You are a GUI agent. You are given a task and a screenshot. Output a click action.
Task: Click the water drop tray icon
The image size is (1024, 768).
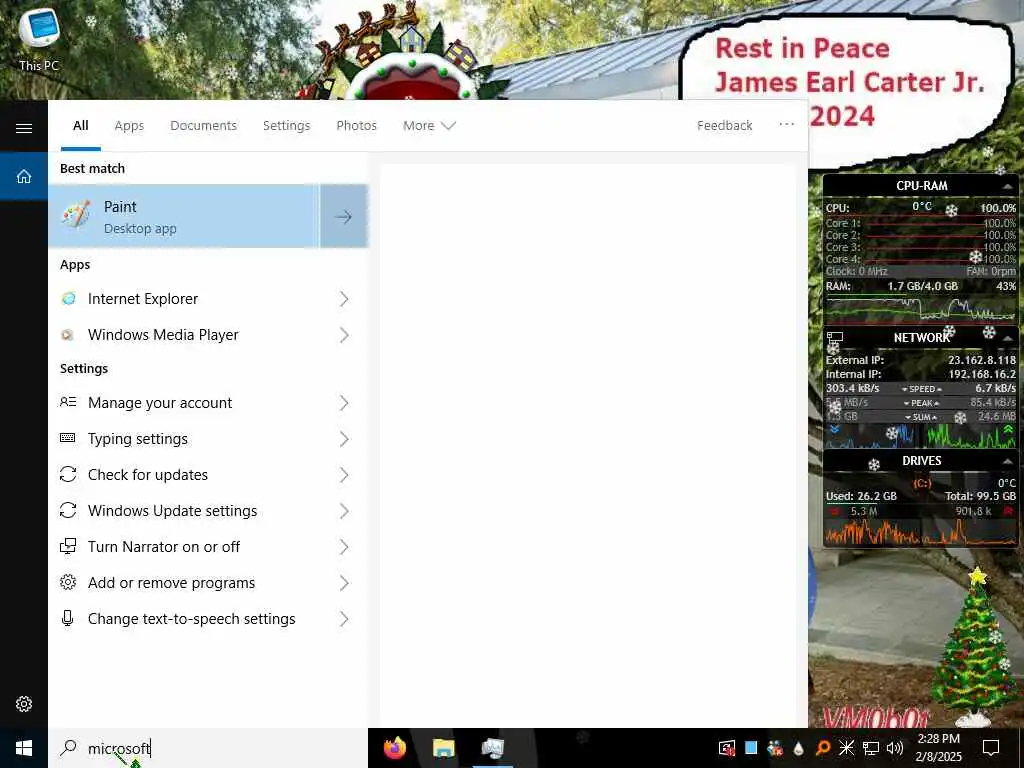pyautogui.click(x=799, y=748)
